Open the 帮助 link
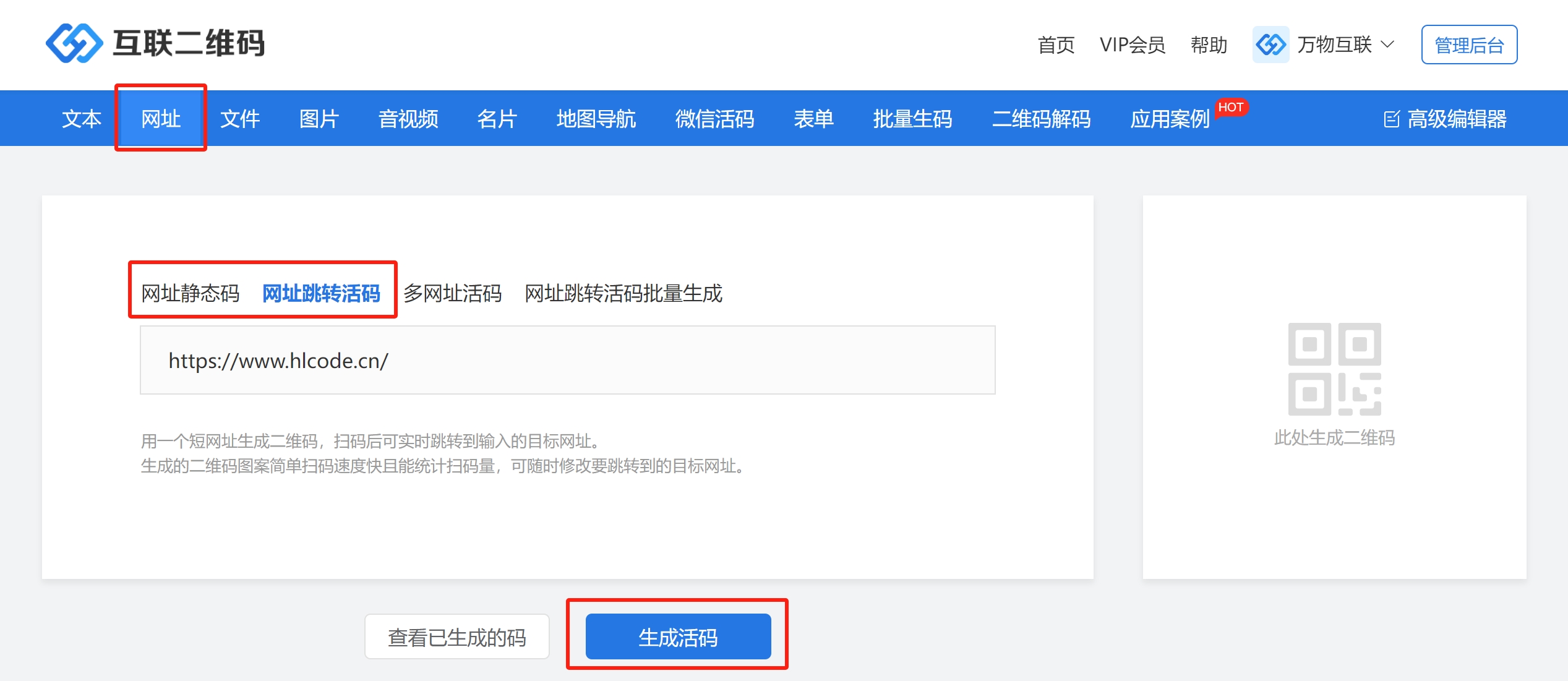The width and height of the screenshot is (1568, 681). (1209, 45)
